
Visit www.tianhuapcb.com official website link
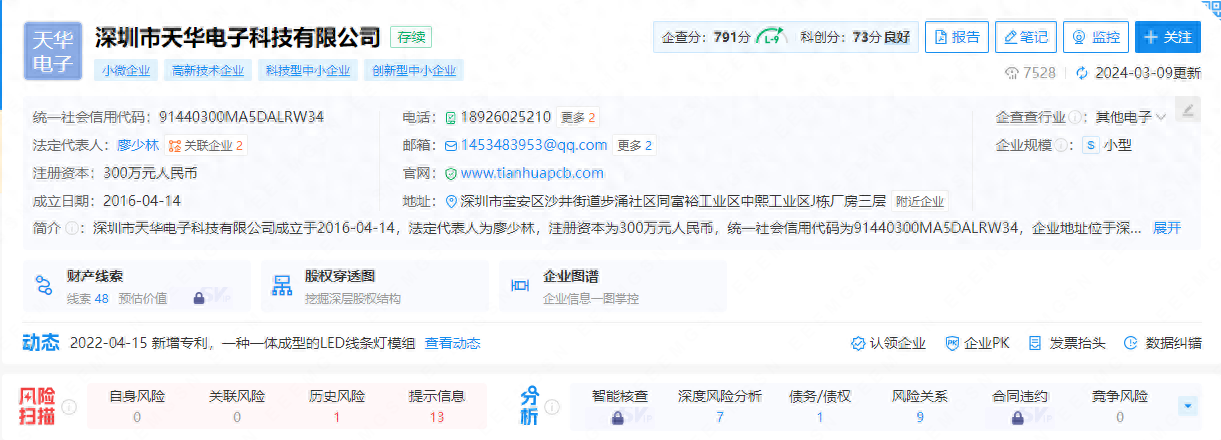532,173
